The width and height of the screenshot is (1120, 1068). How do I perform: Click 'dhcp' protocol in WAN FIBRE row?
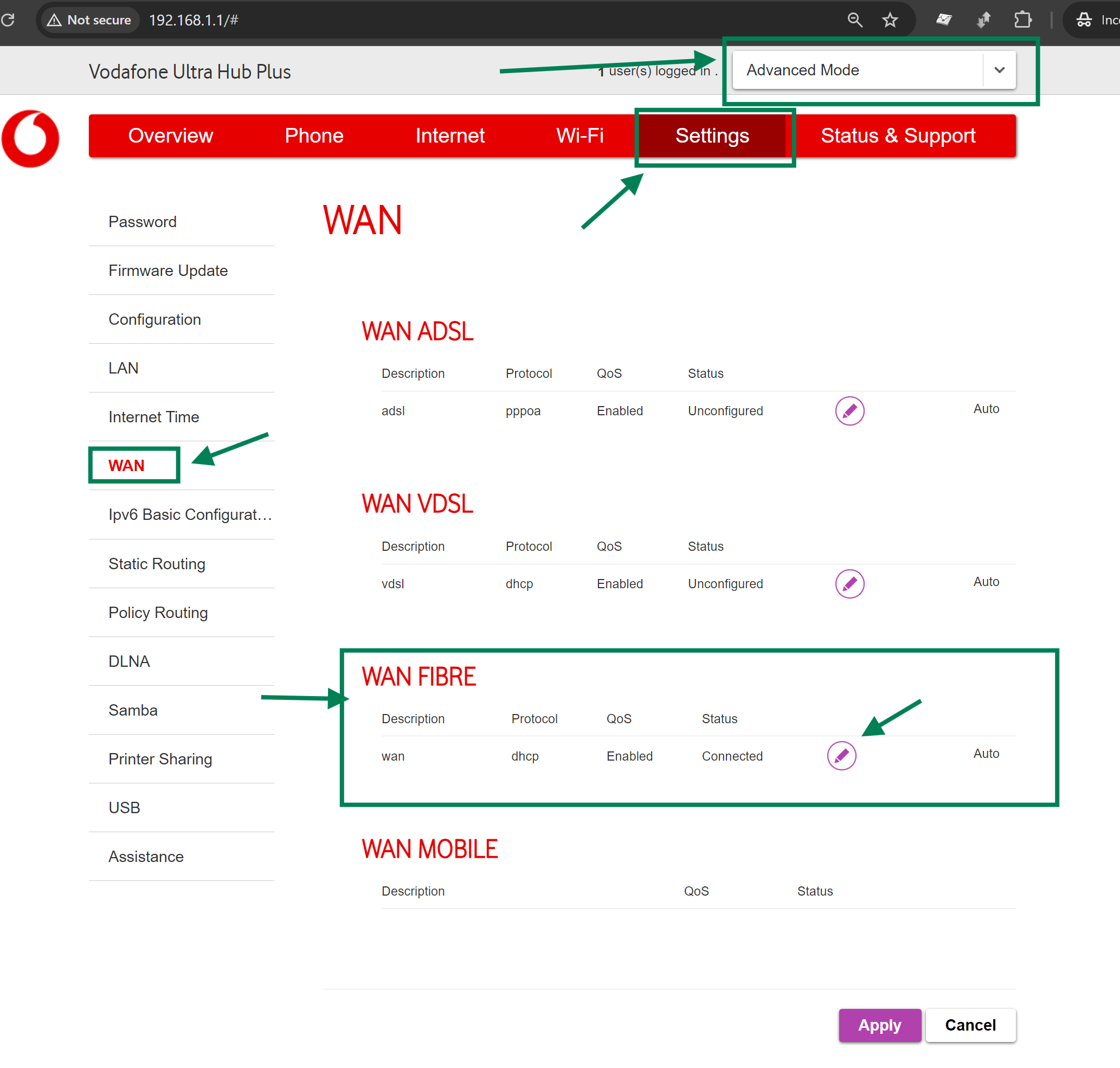pyautogui.click(x=524, y=756)
